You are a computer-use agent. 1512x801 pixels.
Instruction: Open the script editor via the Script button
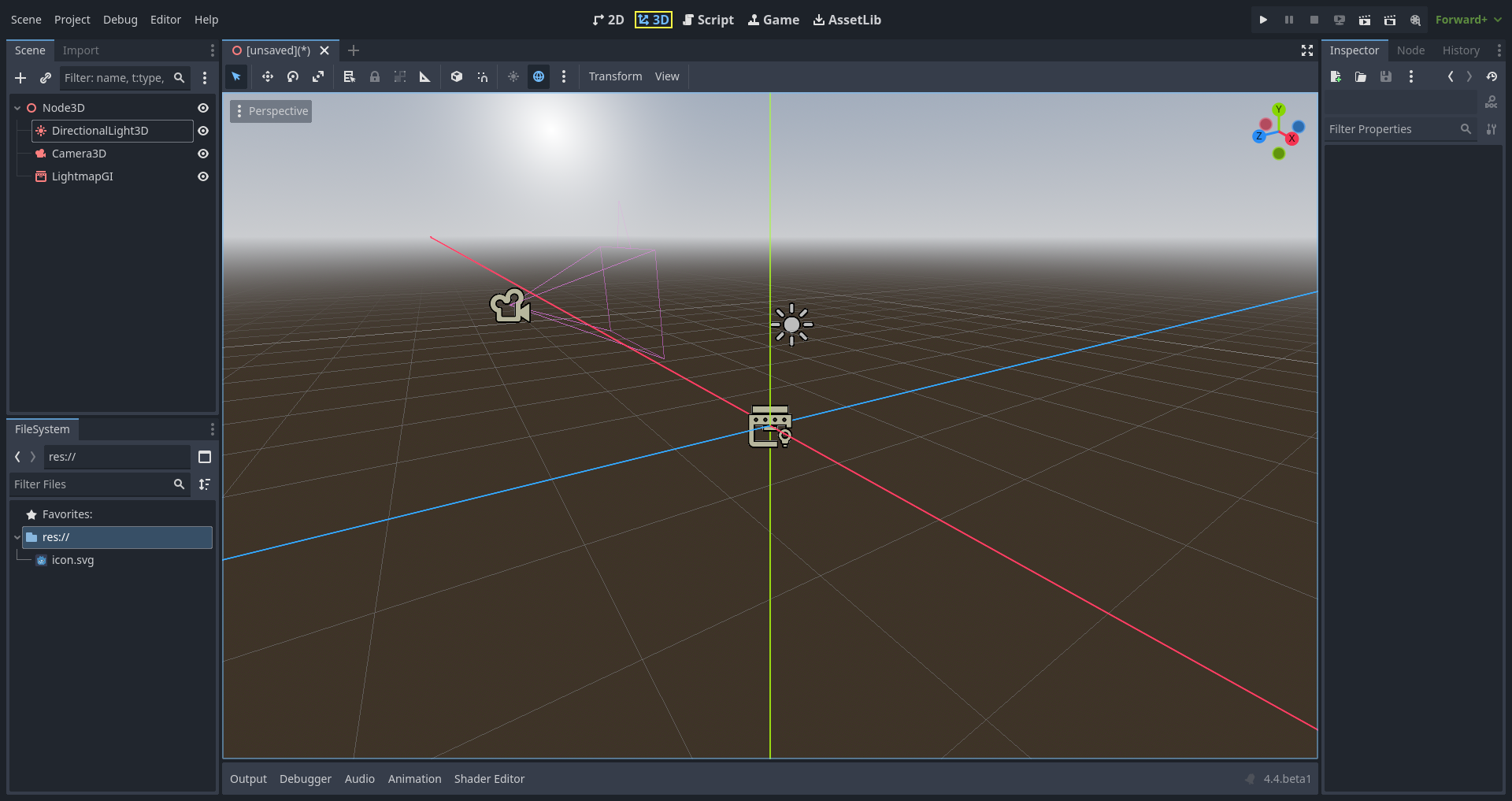coord(707,20)
